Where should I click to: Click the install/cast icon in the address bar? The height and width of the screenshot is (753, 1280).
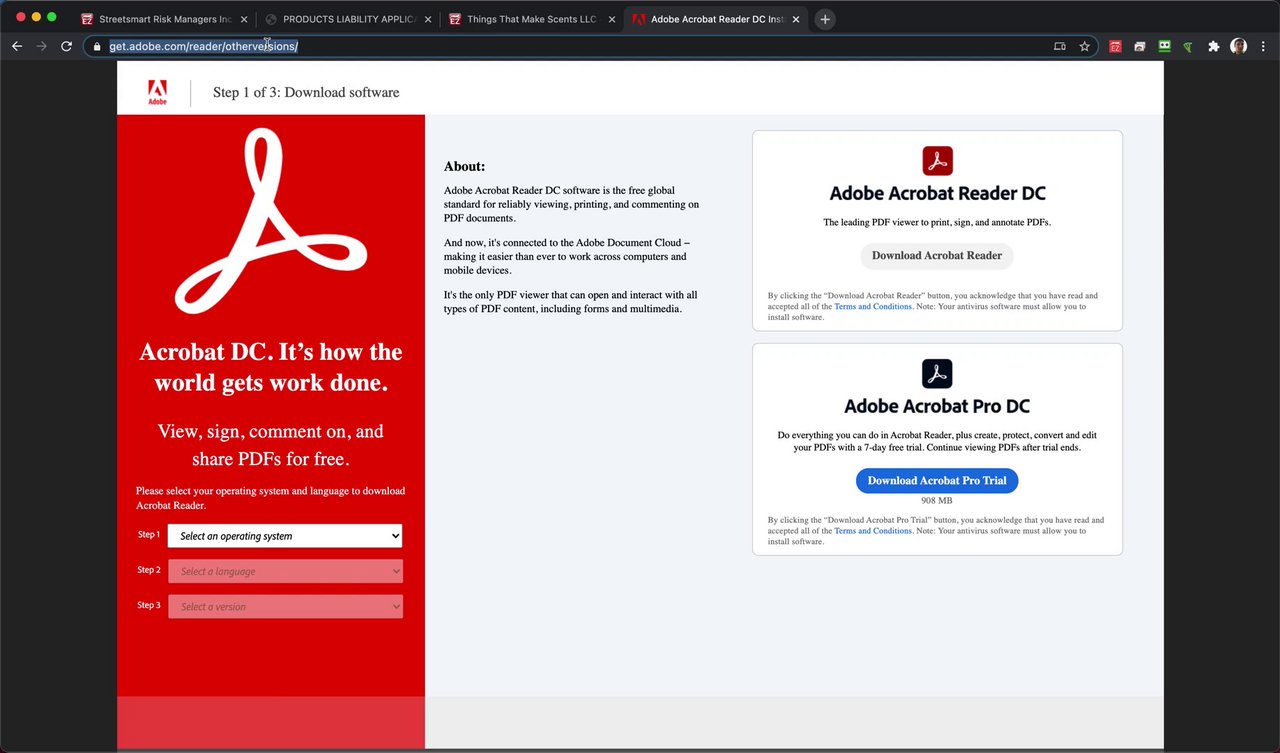1060,46
